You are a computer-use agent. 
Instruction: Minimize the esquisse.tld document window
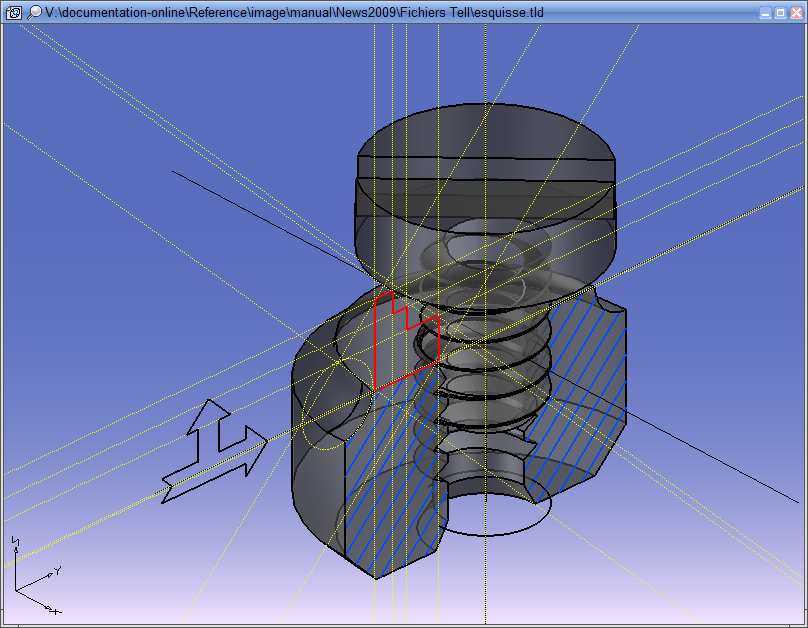click(765, 13)
